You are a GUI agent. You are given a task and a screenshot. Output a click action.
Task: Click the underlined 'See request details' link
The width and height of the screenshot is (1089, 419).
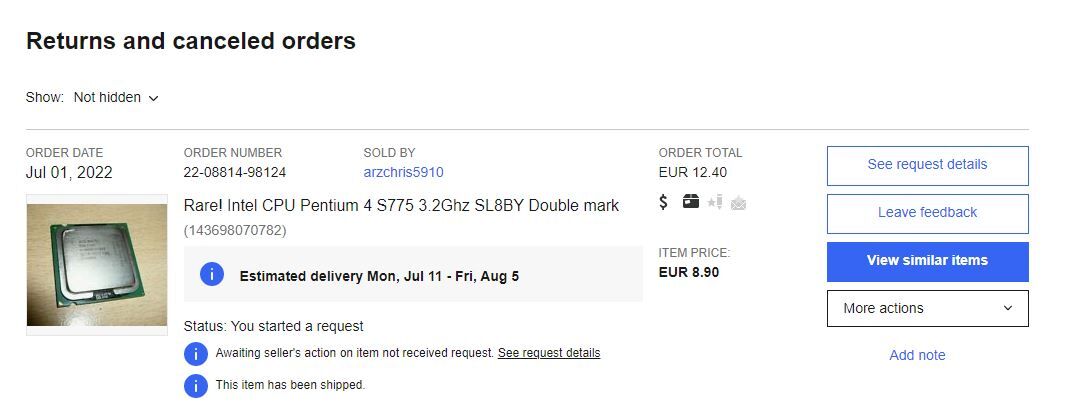click(549, 353)
